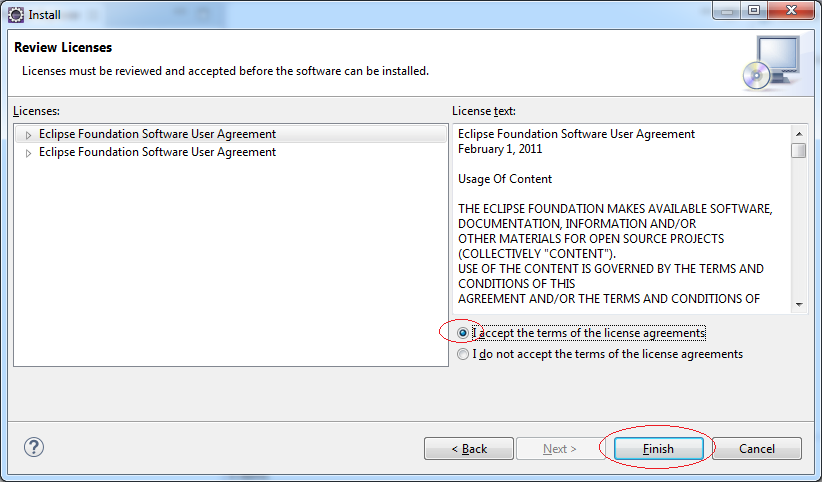
Task: Select 'I do not accept the terms' option
Action: [463, 354]
